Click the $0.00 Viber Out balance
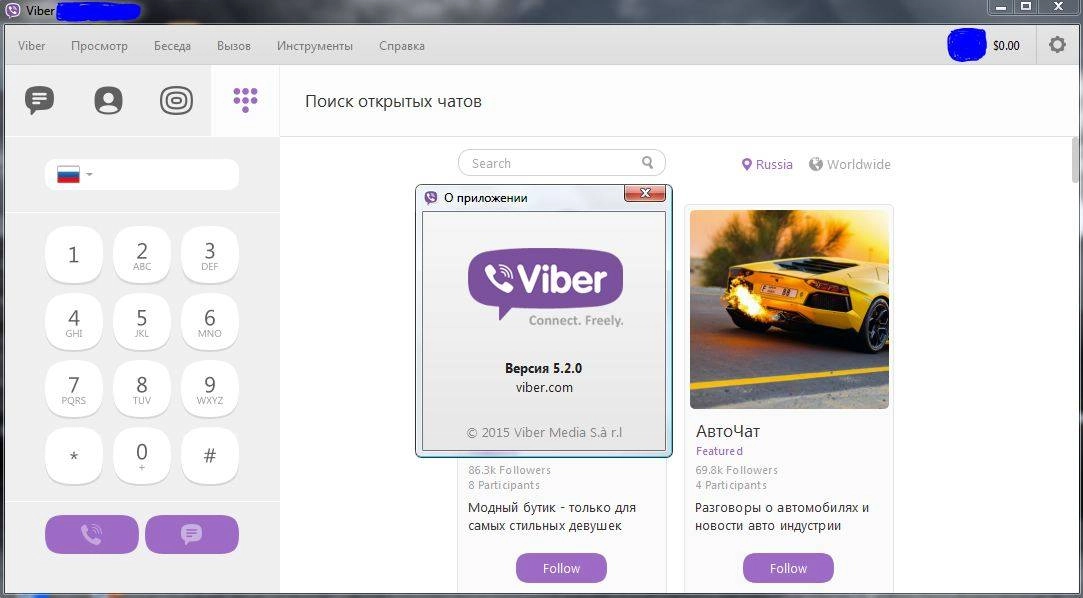1083x598 pixels. tap(1006, 46)
